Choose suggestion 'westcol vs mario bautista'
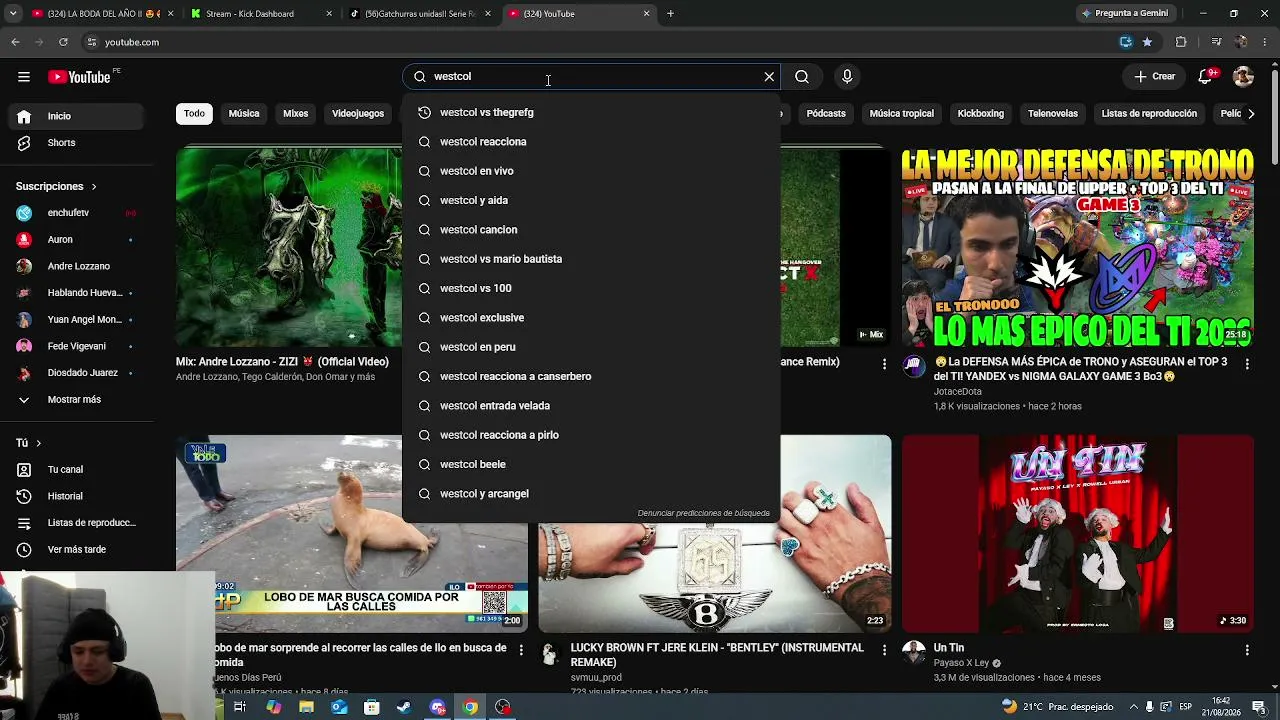 click(591, 259)
